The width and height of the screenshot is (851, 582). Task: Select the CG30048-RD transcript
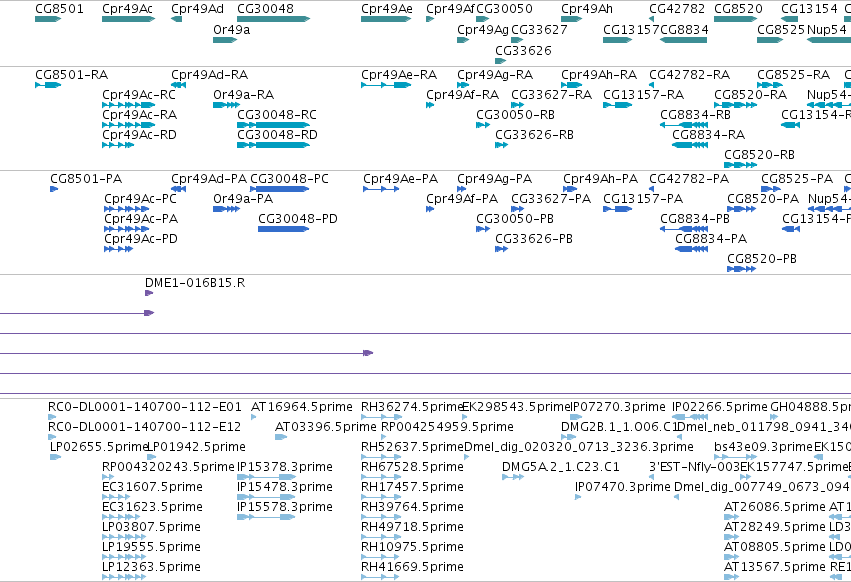274,145
